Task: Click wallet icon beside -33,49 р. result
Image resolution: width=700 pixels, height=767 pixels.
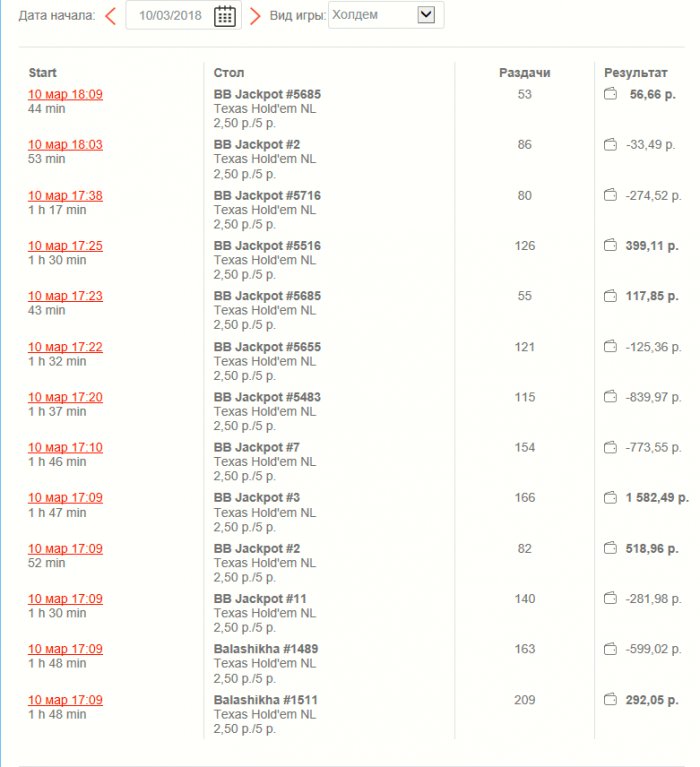Action: [x=611, y=145]
